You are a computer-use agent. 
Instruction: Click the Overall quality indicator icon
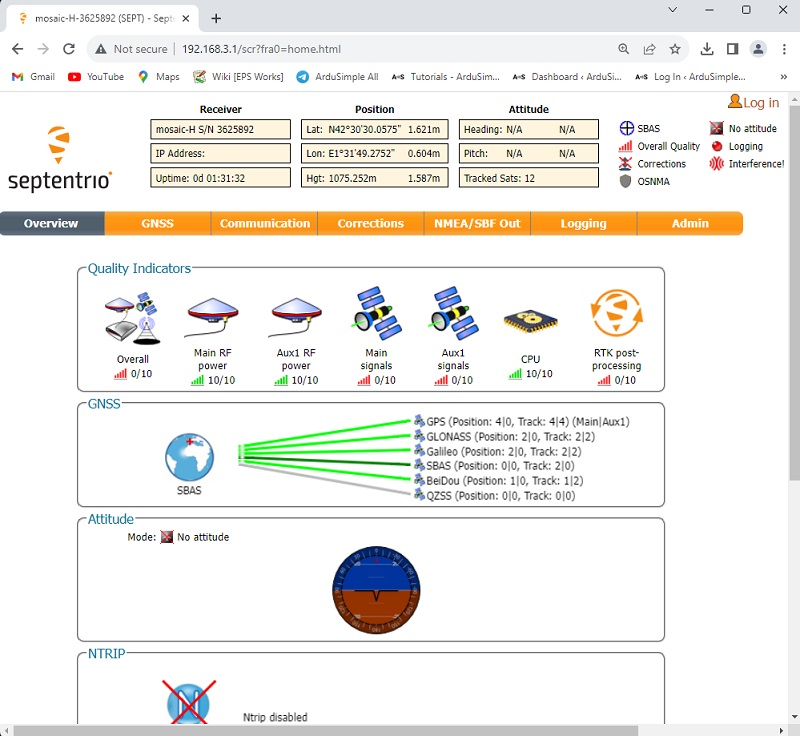pyautogui.click(x=132, y=317)
